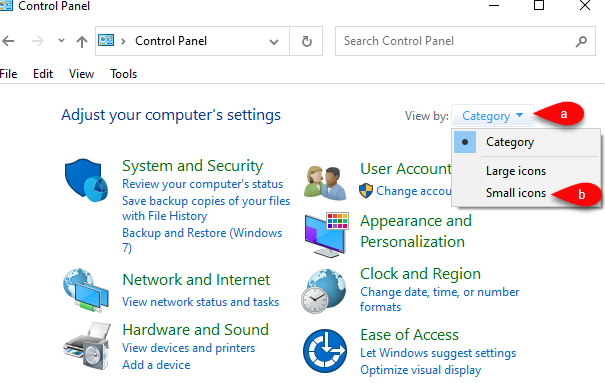Screen dimensions: 605x383
Task: Choose Large icons in View by menu
Action: pos(516,171)
